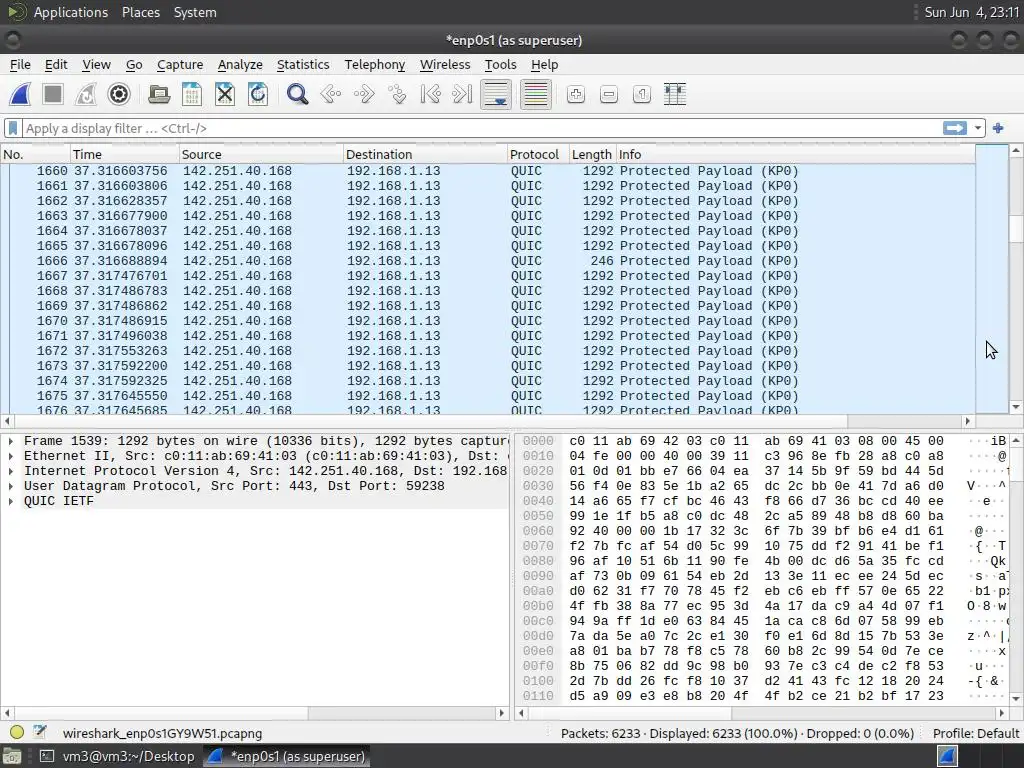The height and width of the screenshot is (768, 1024).
Task: Click the date and time clock
Action: click(x=972, y=12)
